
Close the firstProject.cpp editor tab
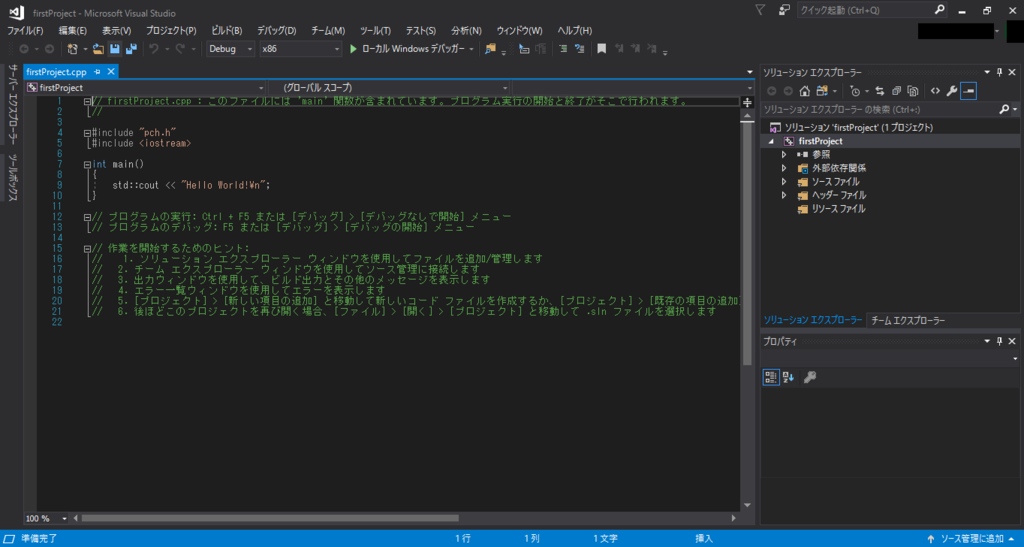111,72
